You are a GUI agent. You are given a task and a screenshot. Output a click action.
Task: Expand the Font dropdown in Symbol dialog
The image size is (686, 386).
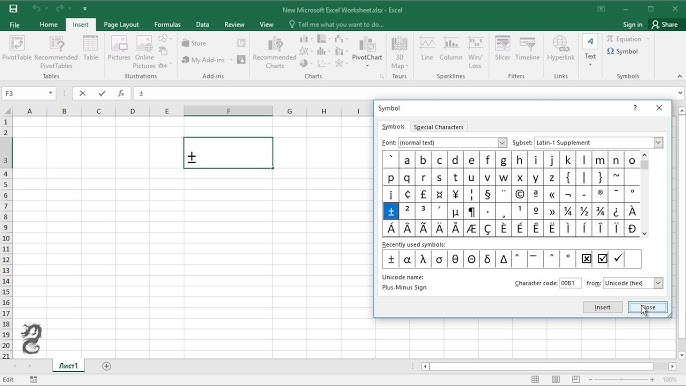pos(502,143)
